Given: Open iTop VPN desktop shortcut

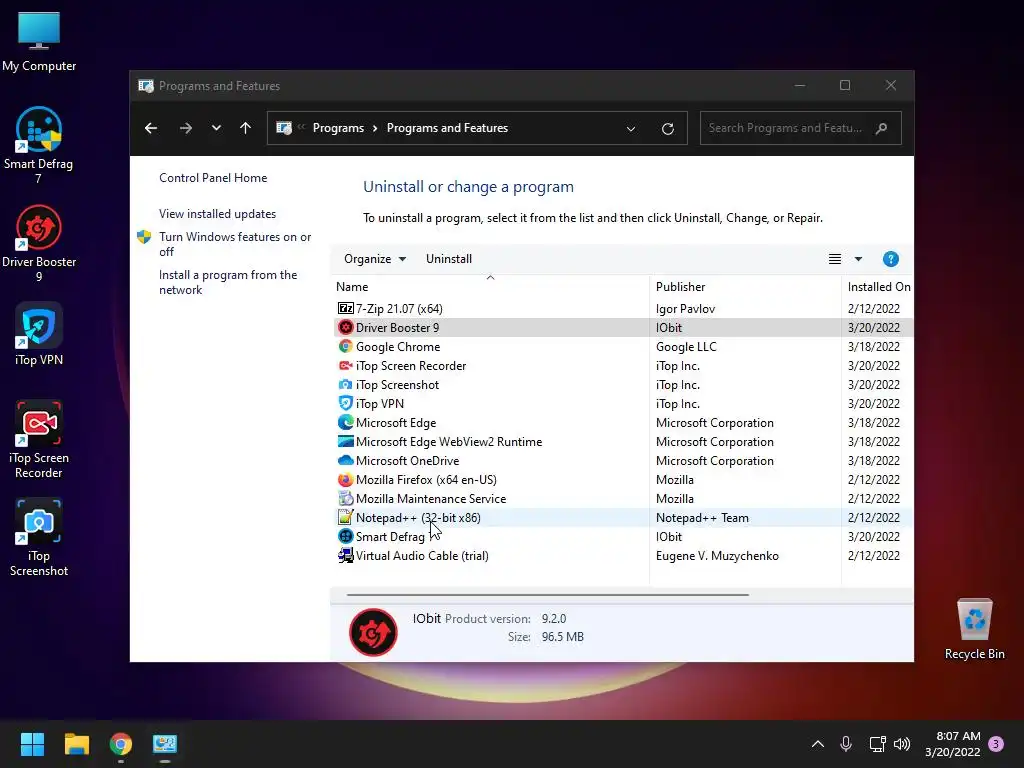Looking at the screenshot, I should (x=39, y=334).
